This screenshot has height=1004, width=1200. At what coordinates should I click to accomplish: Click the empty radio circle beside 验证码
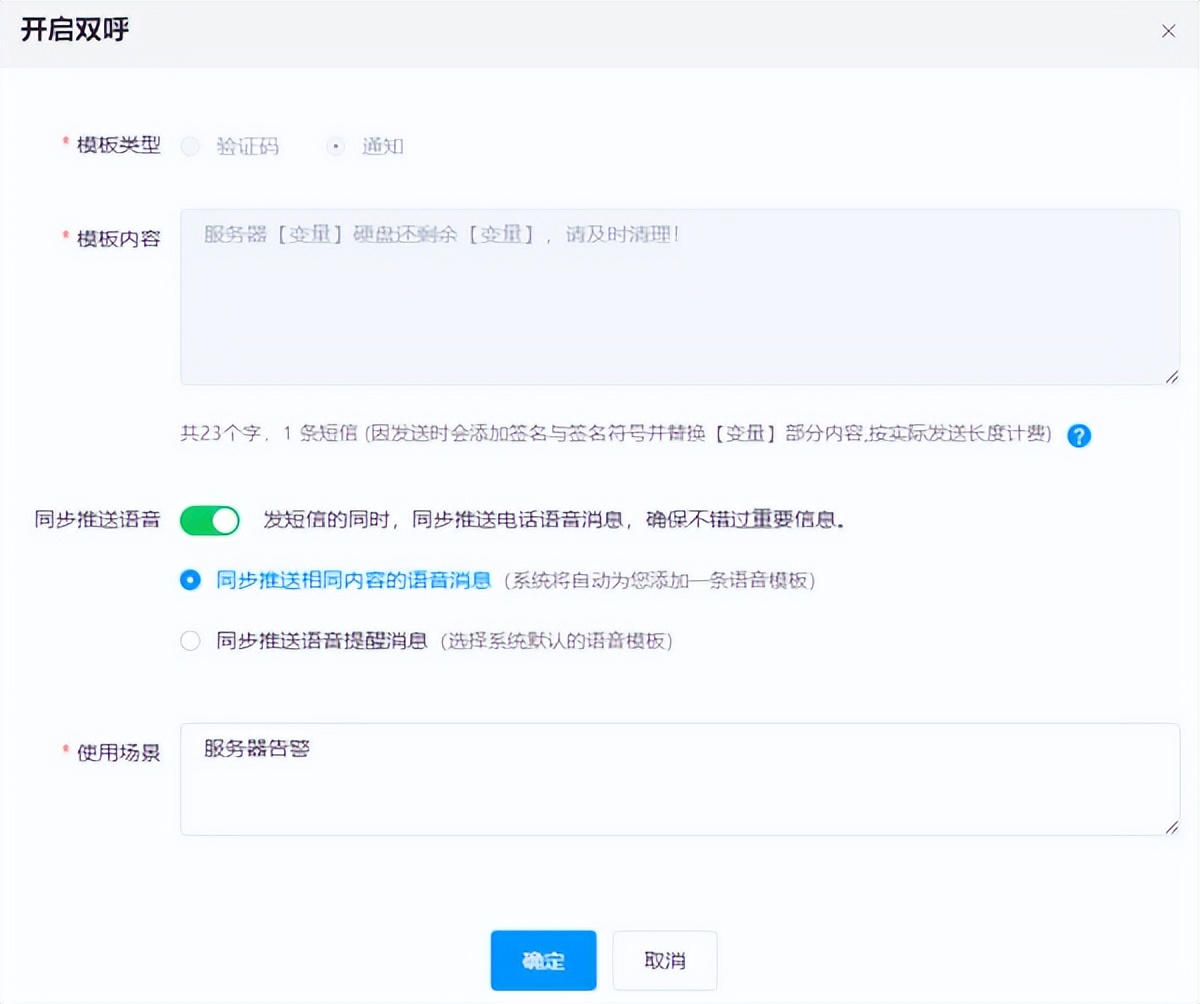pos(190,146)
